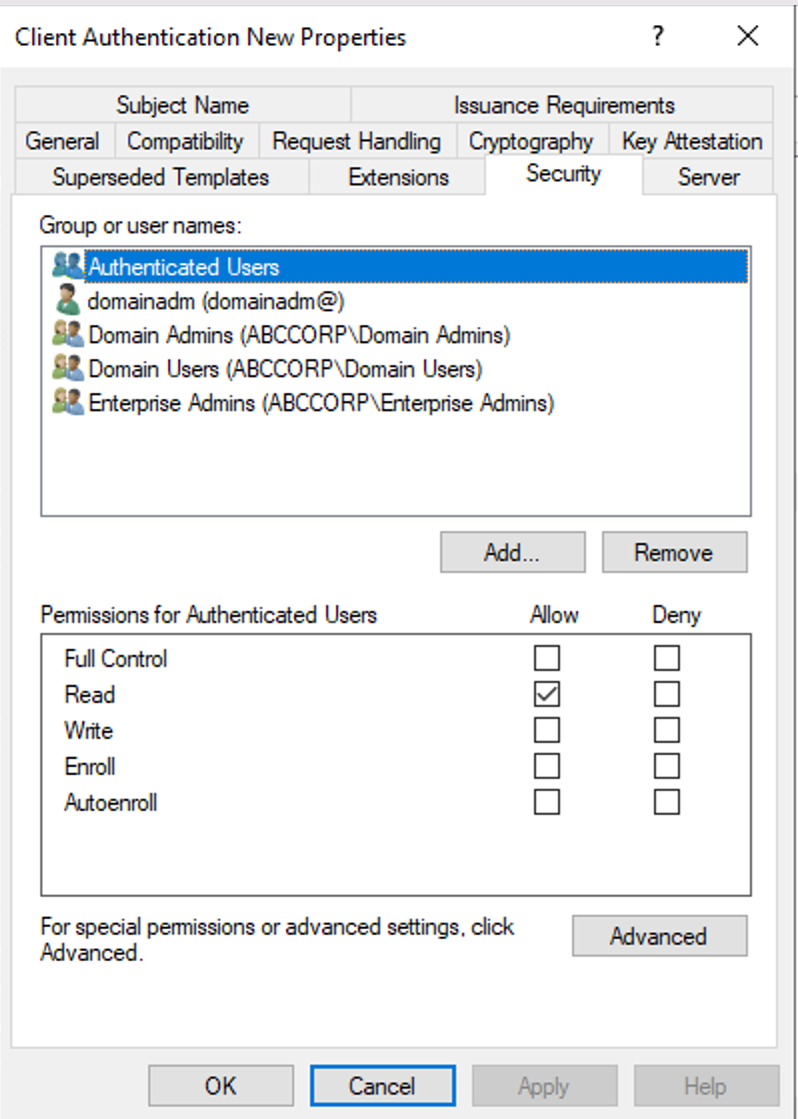Enable Allow for Full Control
The image size is (798, 1119).
pyautogui.click(x=547, y=658)
